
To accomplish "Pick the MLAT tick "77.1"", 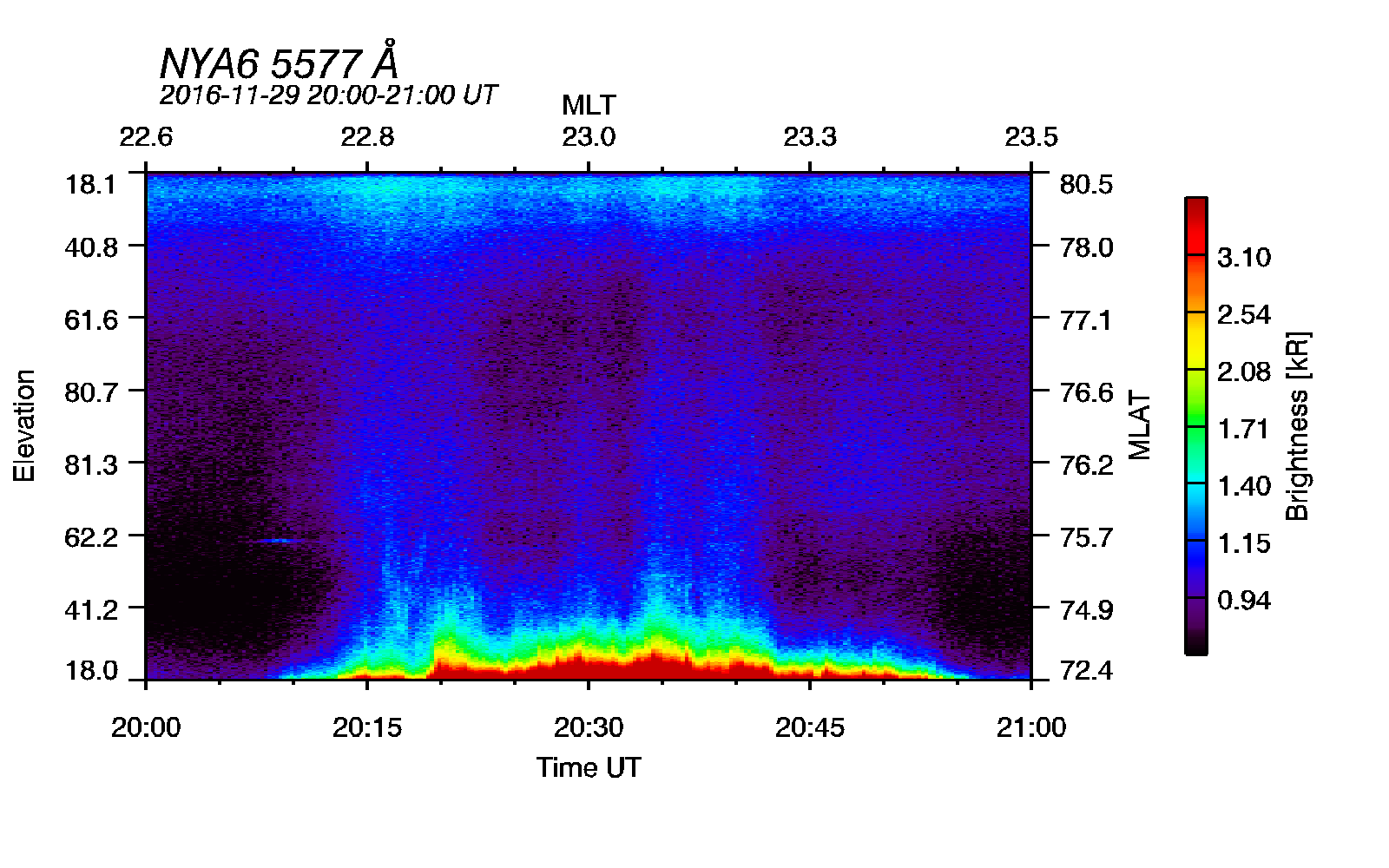I will pos(1086,319).
